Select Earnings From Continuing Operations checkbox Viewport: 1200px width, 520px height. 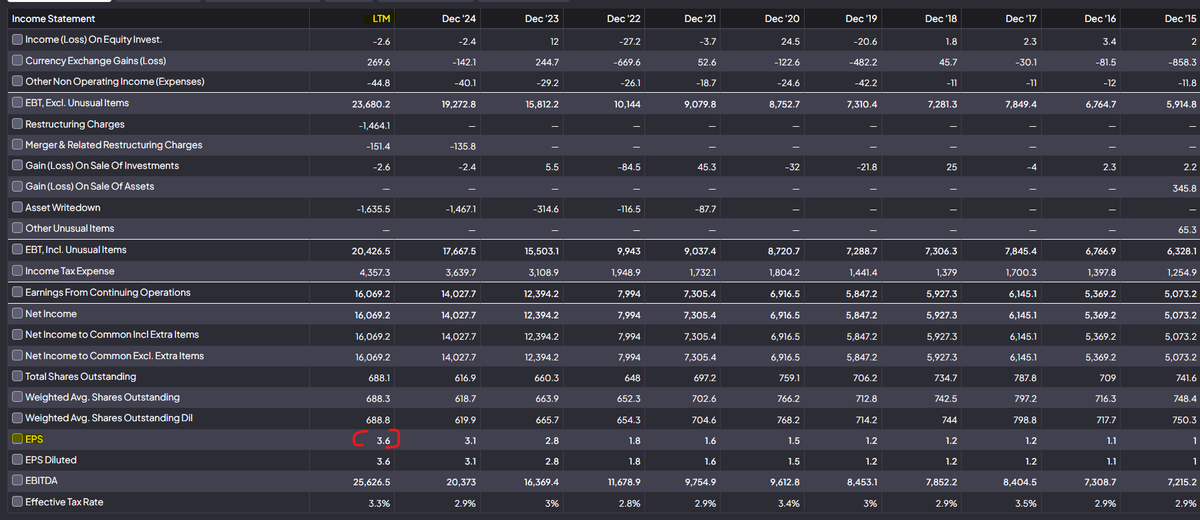point(17,293)
